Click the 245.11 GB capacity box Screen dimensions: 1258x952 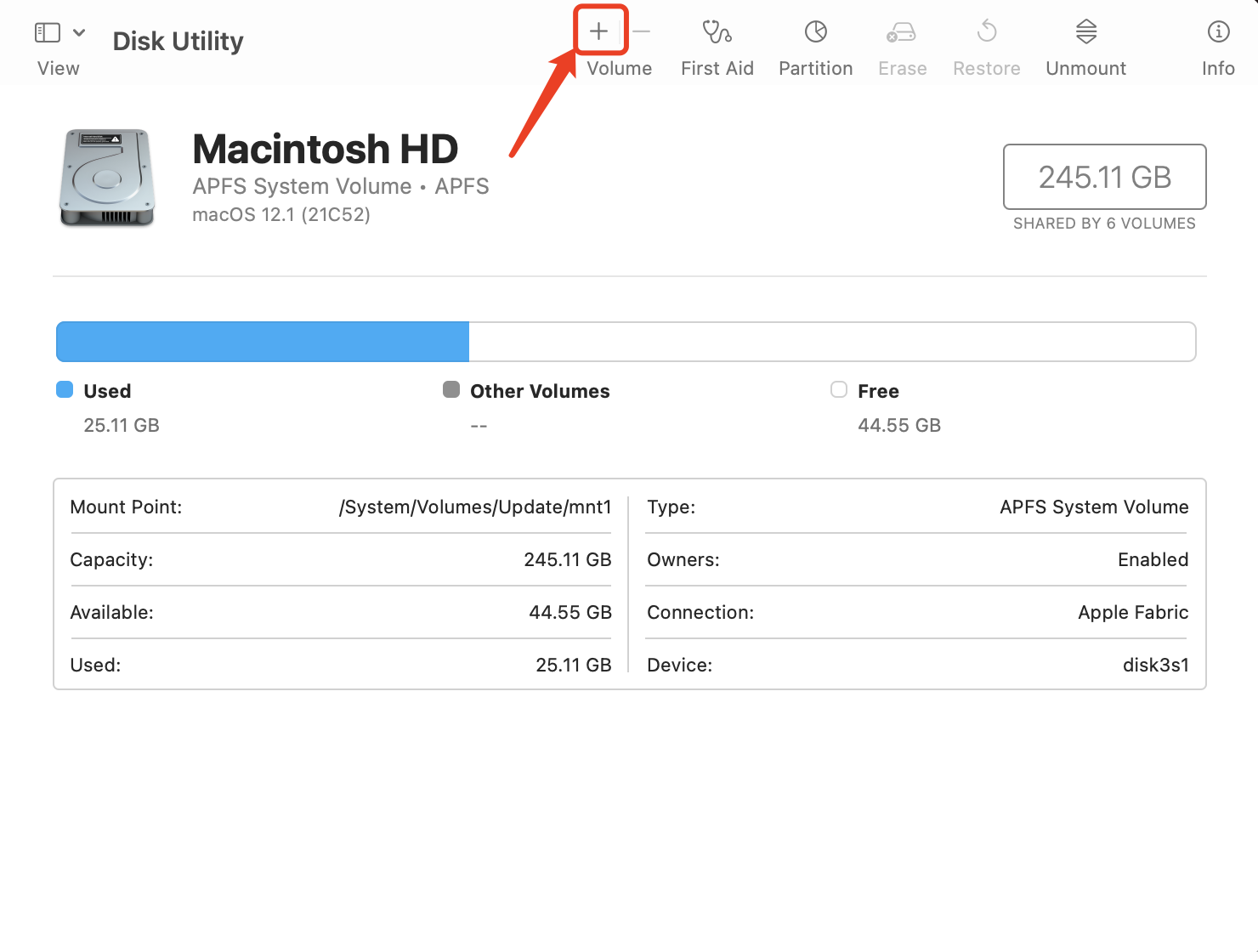[x=1104, y=177]
